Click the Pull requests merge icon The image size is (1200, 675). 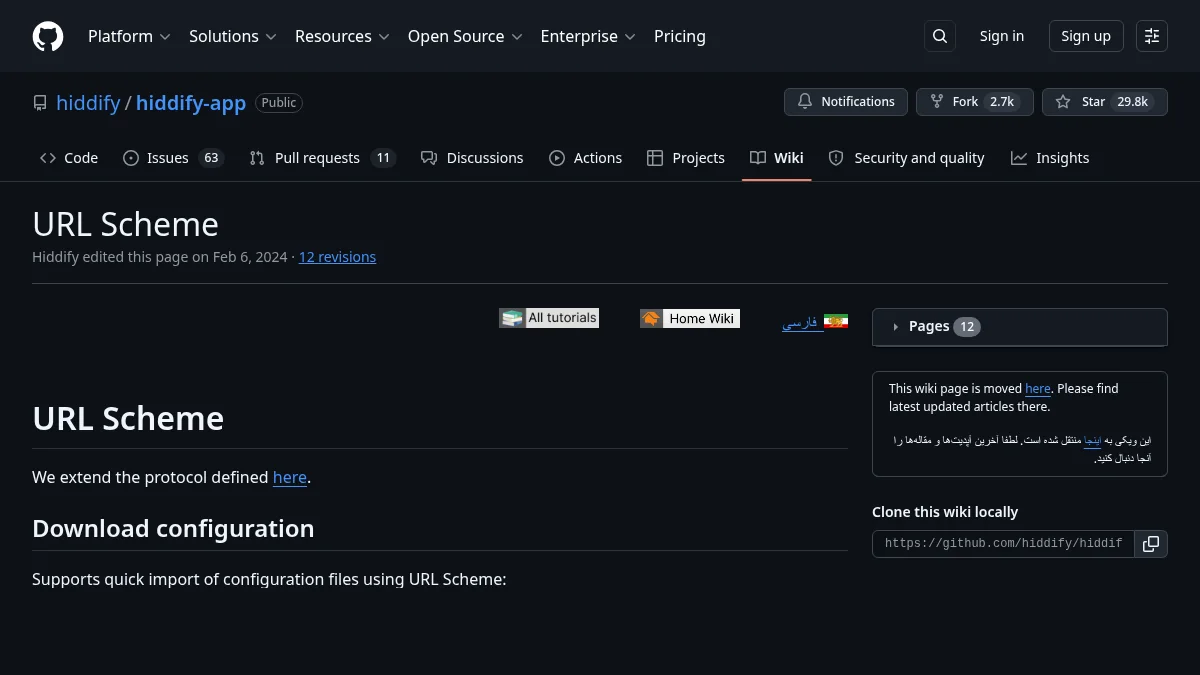click(x=257, y=158)
